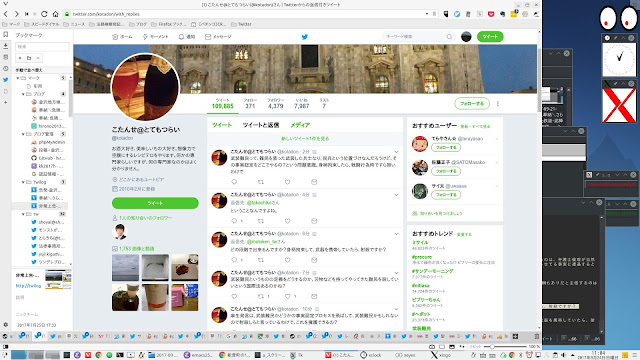Open the xlogo taskbar entry
640x360 pixels.
click(x=440, y=355)
